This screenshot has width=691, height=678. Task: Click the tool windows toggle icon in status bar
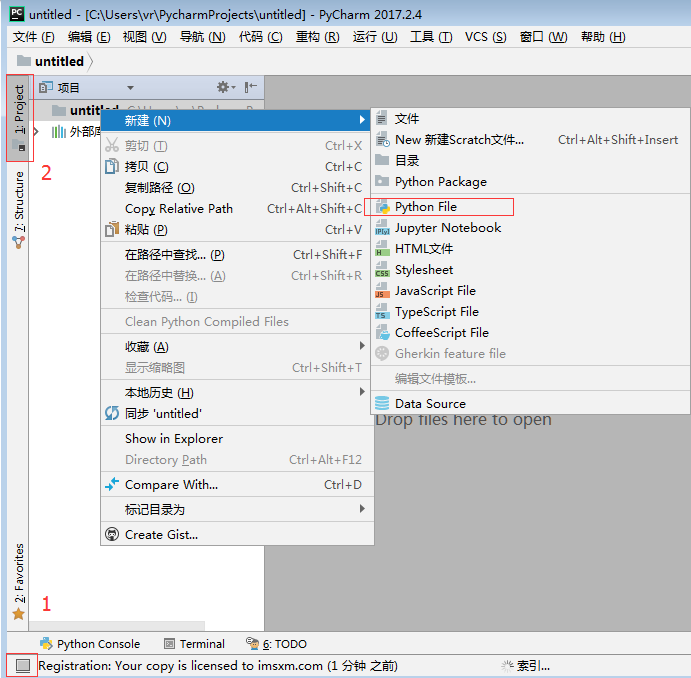22,665
